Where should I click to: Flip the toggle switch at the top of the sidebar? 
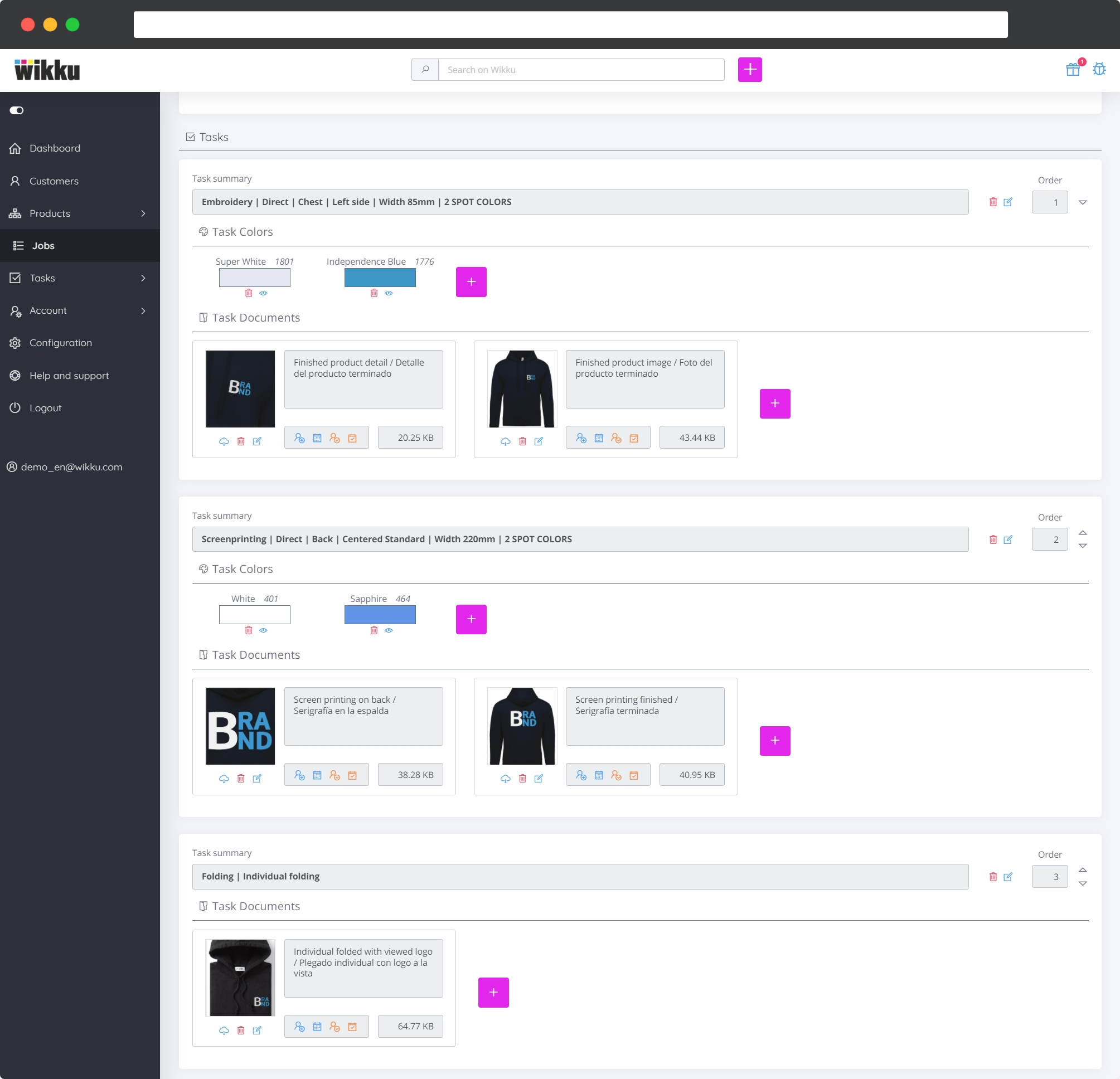pos(17,110)
